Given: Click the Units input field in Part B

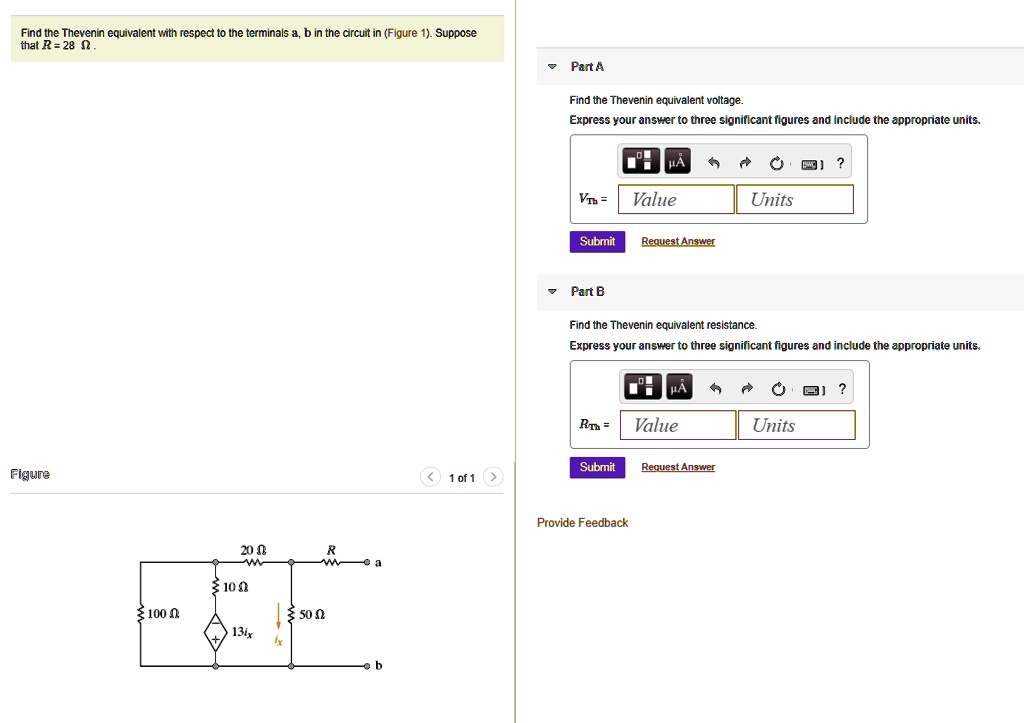Looking at the screenshot, I should (796, 424).
